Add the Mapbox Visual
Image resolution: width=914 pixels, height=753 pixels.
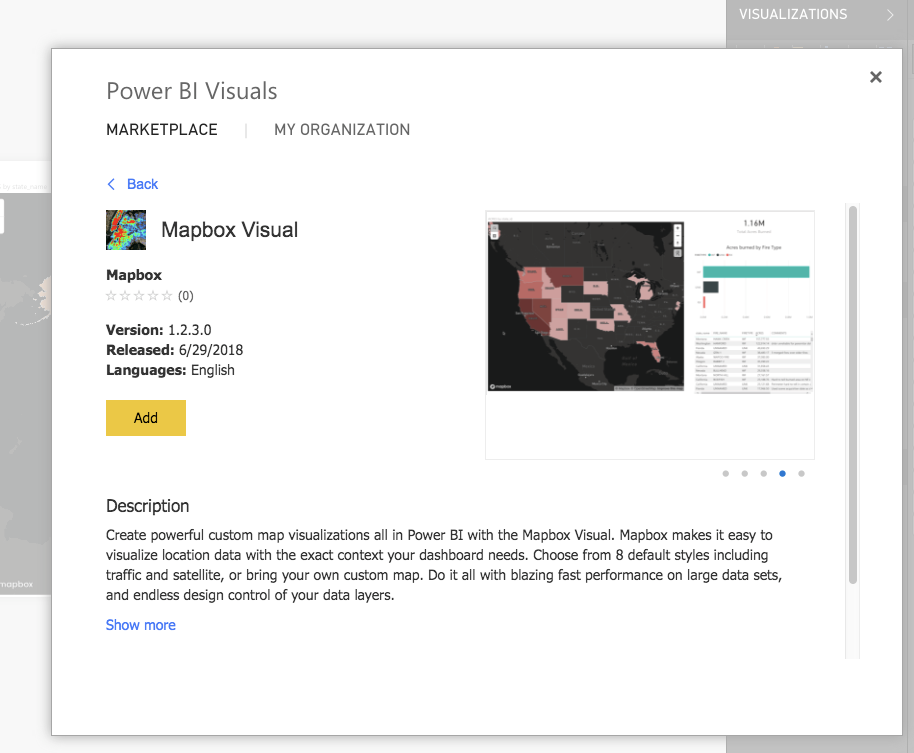(146, 418)
